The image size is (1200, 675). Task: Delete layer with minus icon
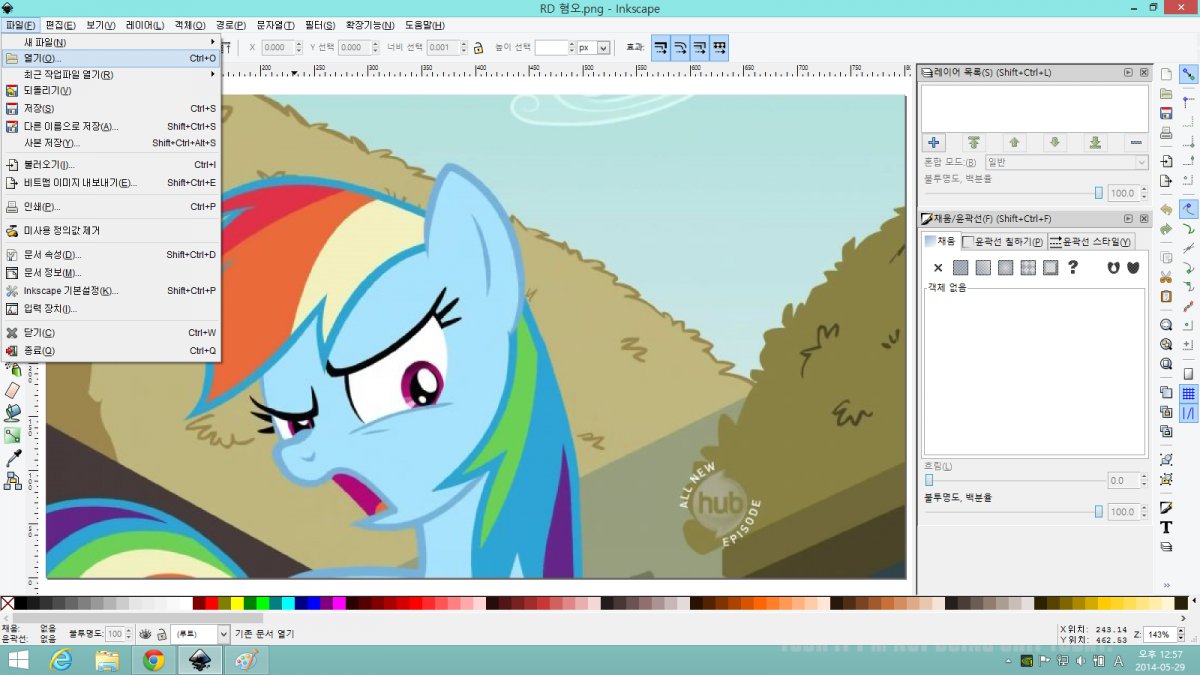coord(1136,142)
